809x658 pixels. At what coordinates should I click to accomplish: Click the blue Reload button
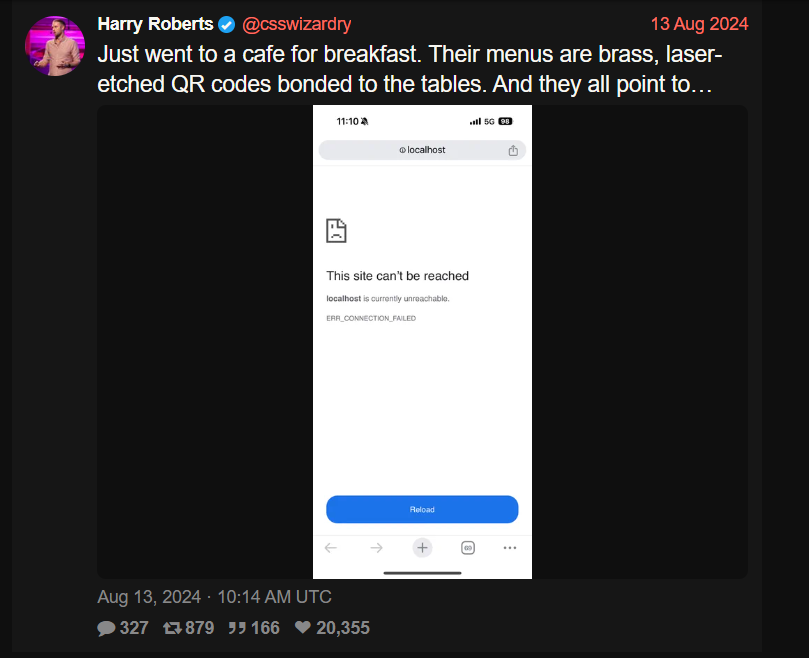click(x=422, y=509)
